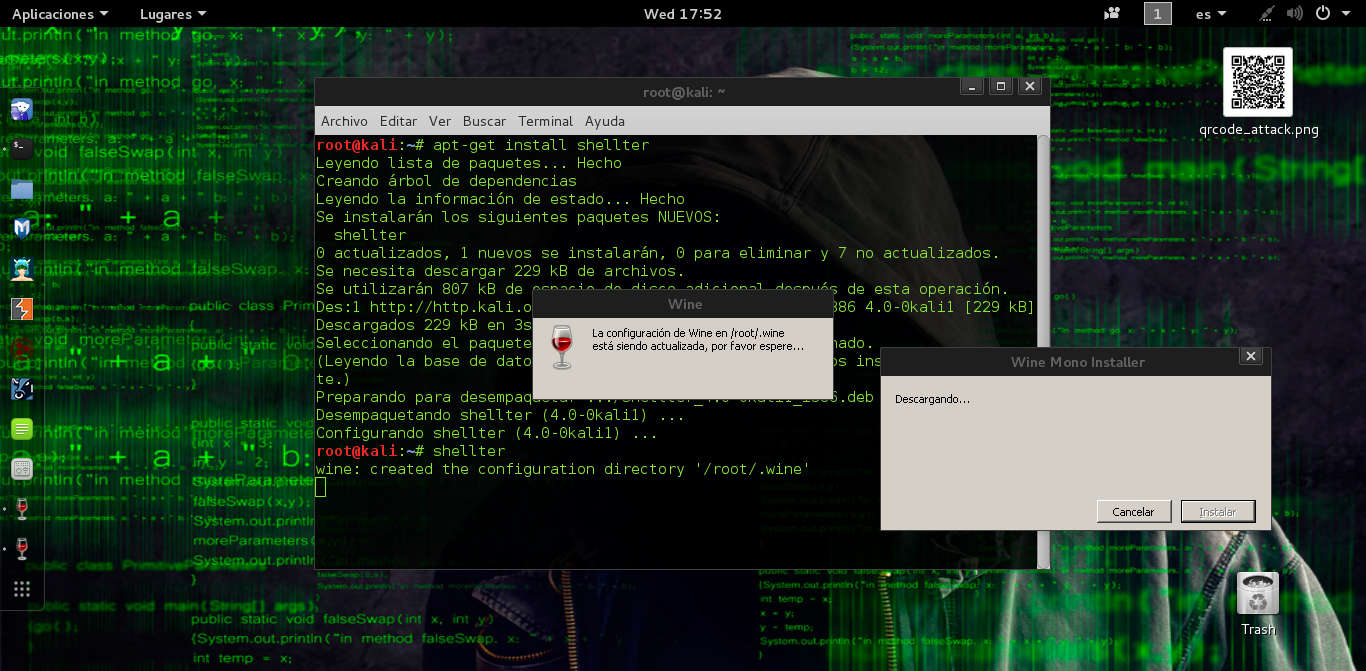Launch Burp Suite from the orange dock icon

pos(22,309)
